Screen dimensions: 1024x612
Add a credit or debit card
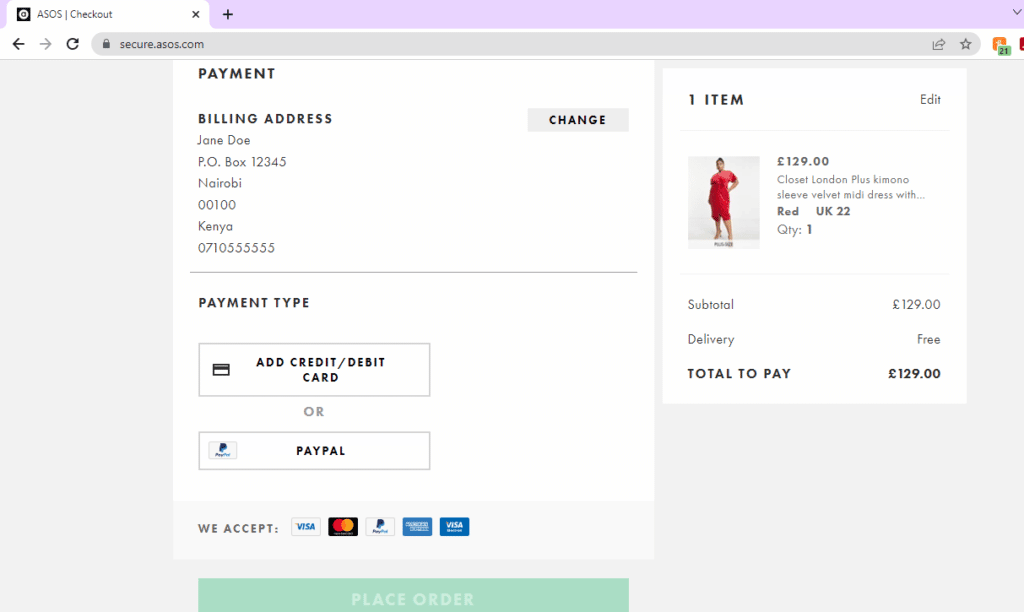[x=314, y=370]
